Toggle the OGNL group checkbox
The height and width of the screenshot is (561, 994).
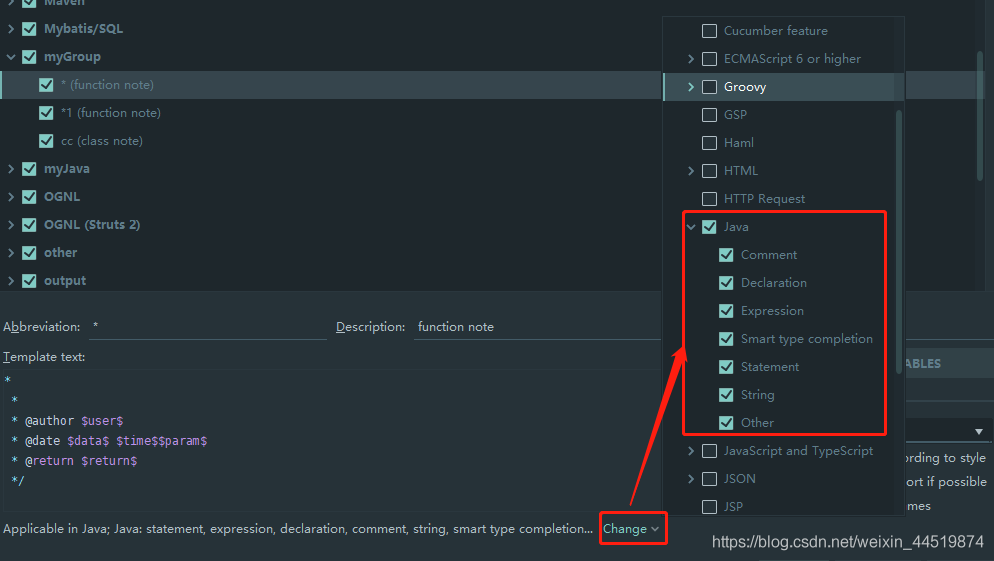(x=29, y=197)
